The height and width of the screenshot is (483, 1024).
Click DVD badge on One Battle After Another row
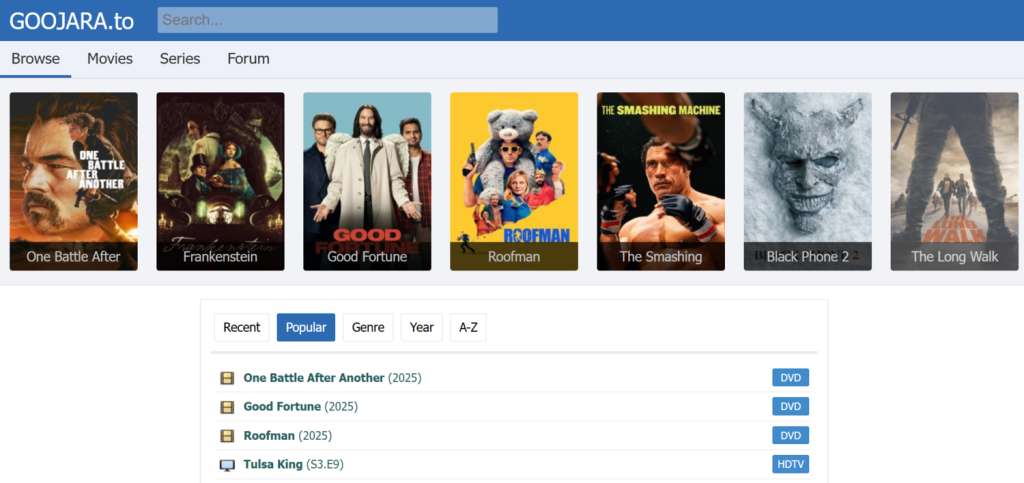[790, 378]
